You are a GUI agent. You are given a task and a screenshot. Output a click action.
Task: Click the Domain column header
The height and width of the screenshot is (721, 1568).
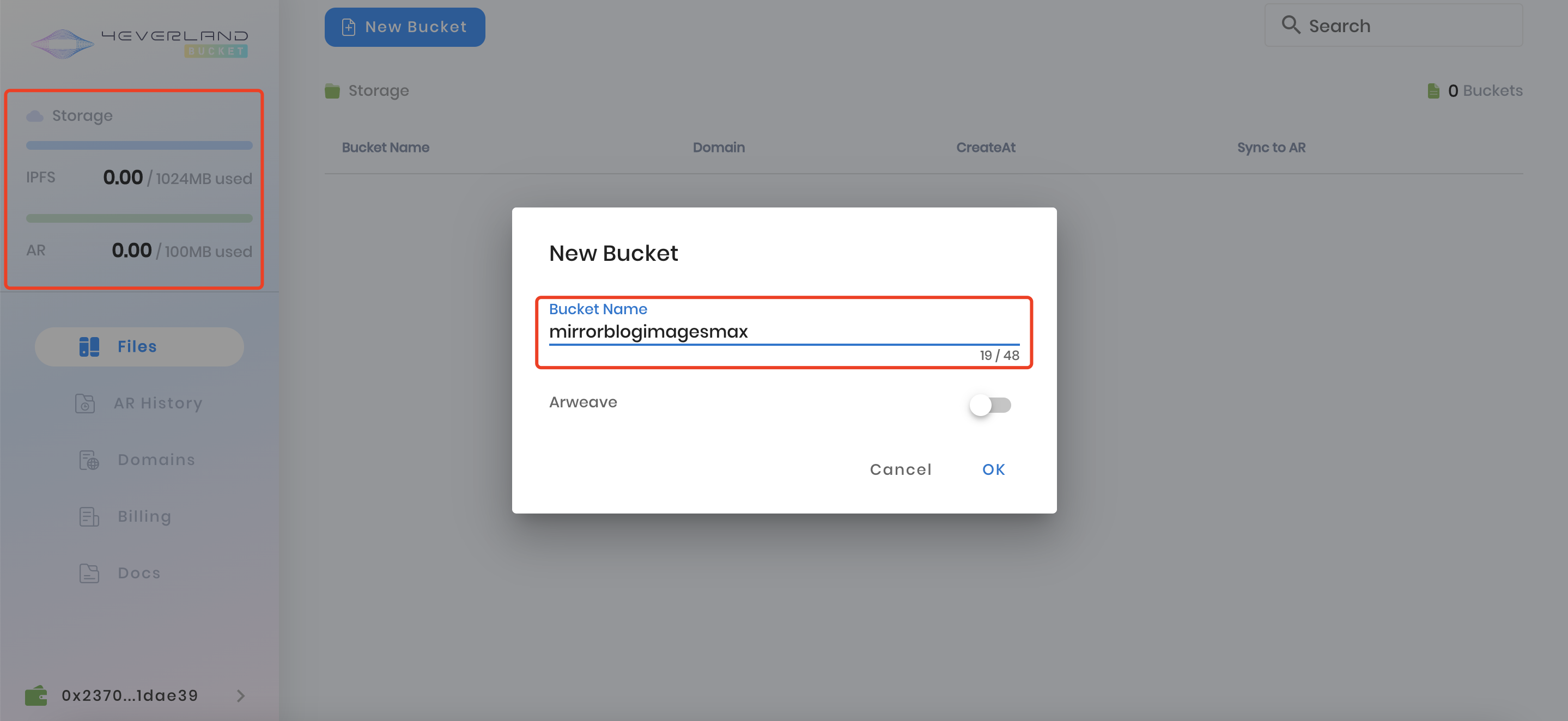pyautogui.click(x=719, y=148)
